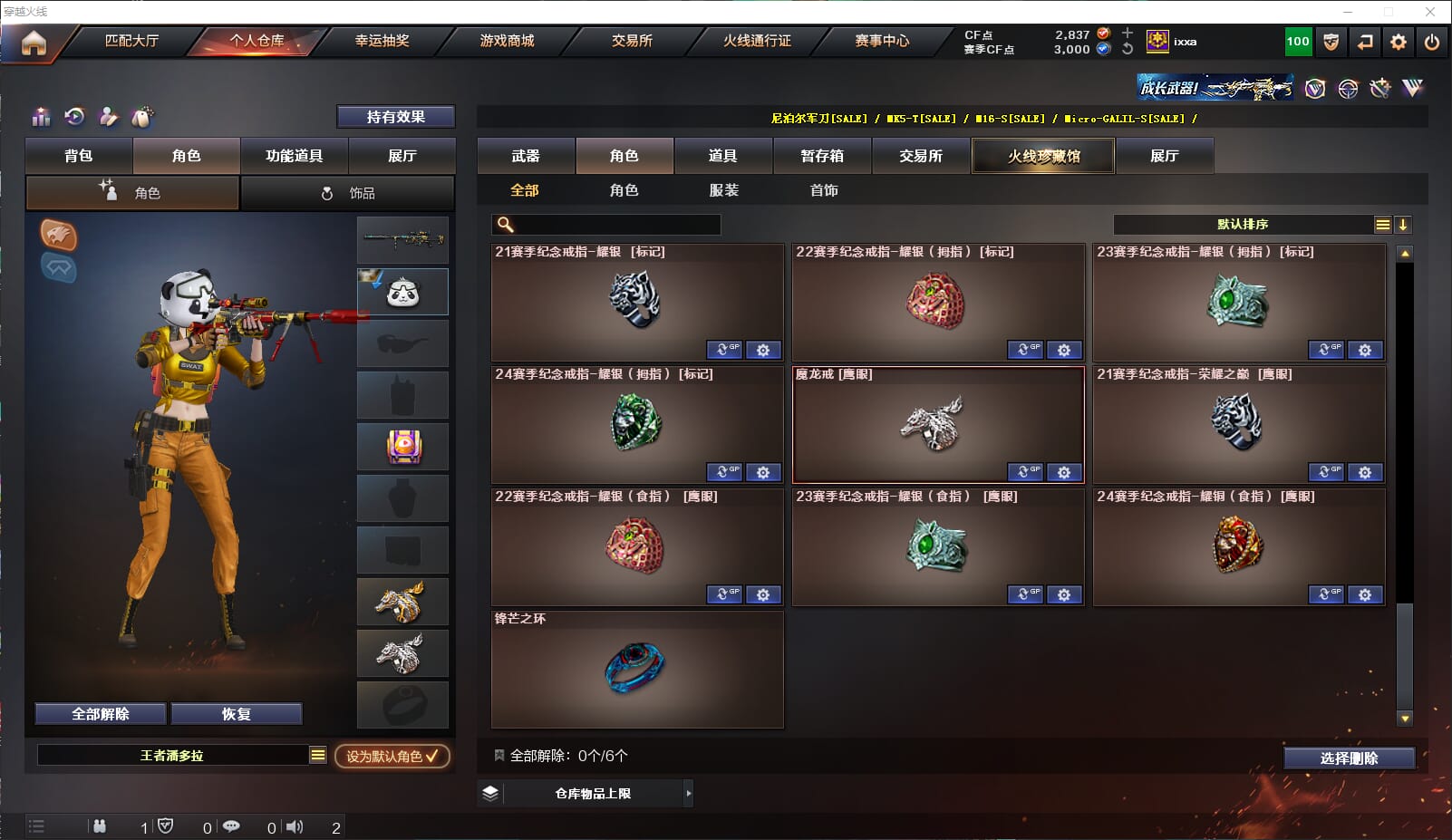Screen dimensions: 1452x840
Task: Toggle sort direction arrow beside 默认排序
Action: pyautogui.click(x=1402, y=225)
